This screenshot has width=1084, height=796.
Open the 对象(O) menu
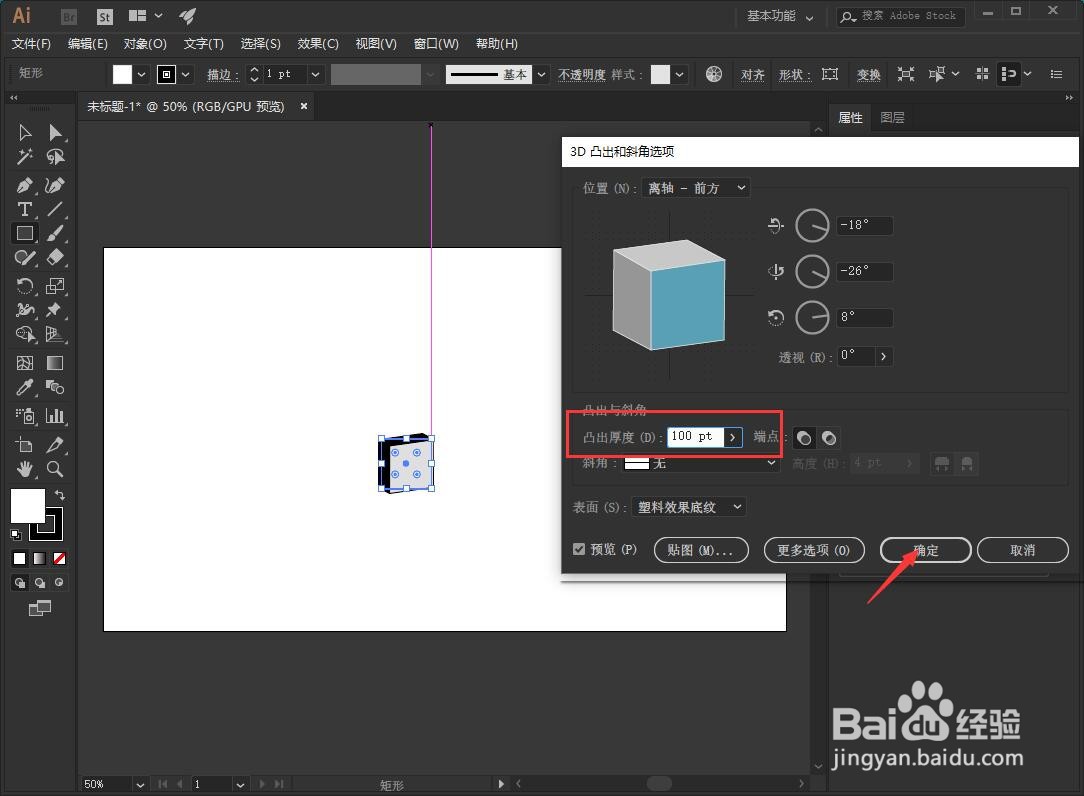coord(145,44)
